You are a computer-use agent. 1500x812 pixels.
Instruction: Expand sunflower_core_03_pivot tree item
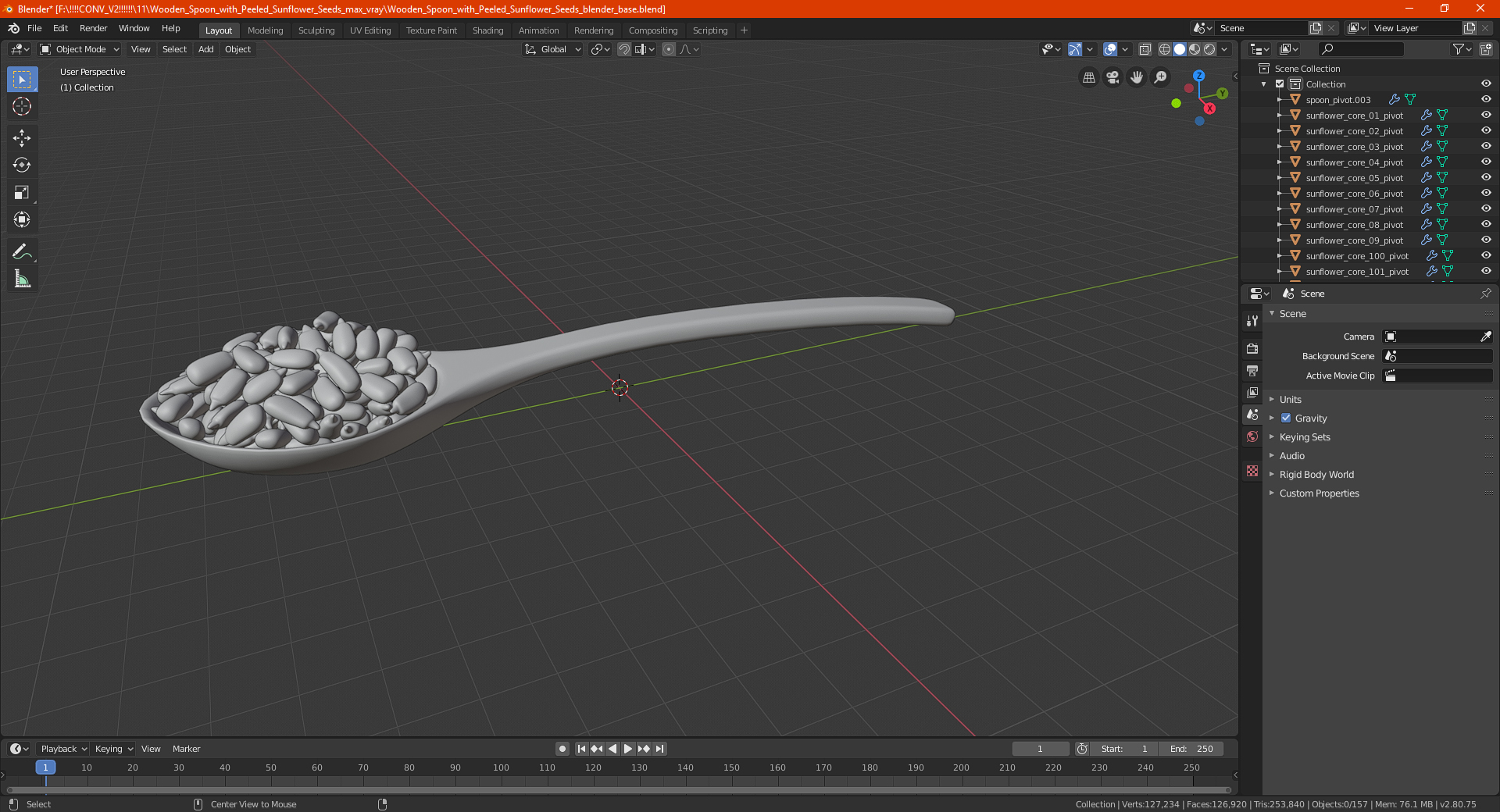pyautogui.click(x=1280, y=147)
